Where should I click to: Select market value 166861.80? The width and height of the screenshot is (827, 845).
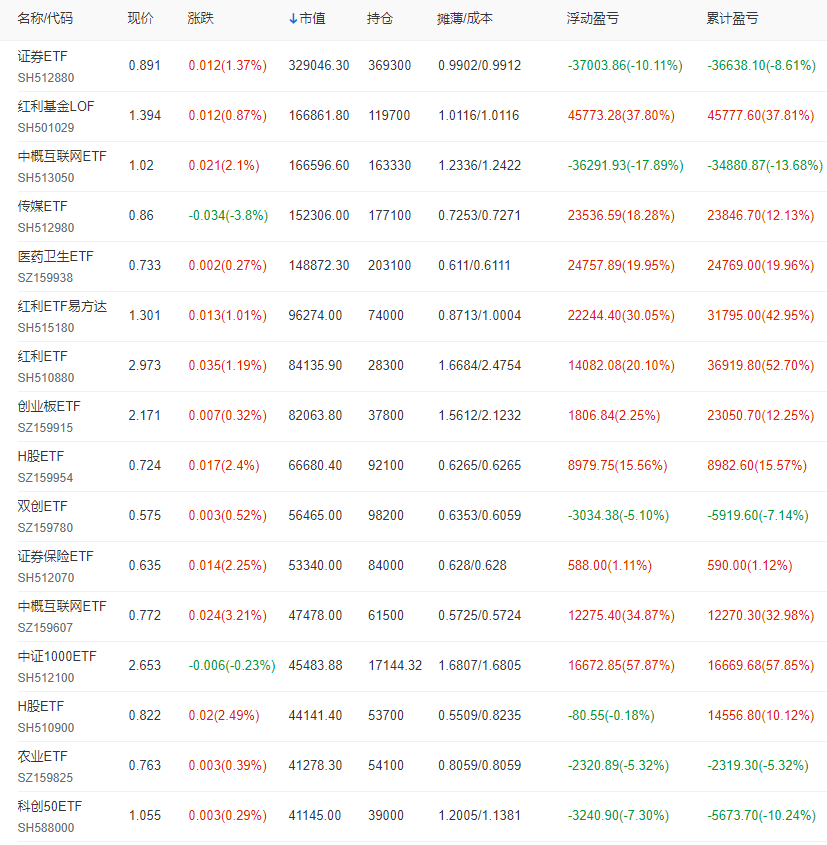pyautogui.click(x=319, y=116)
